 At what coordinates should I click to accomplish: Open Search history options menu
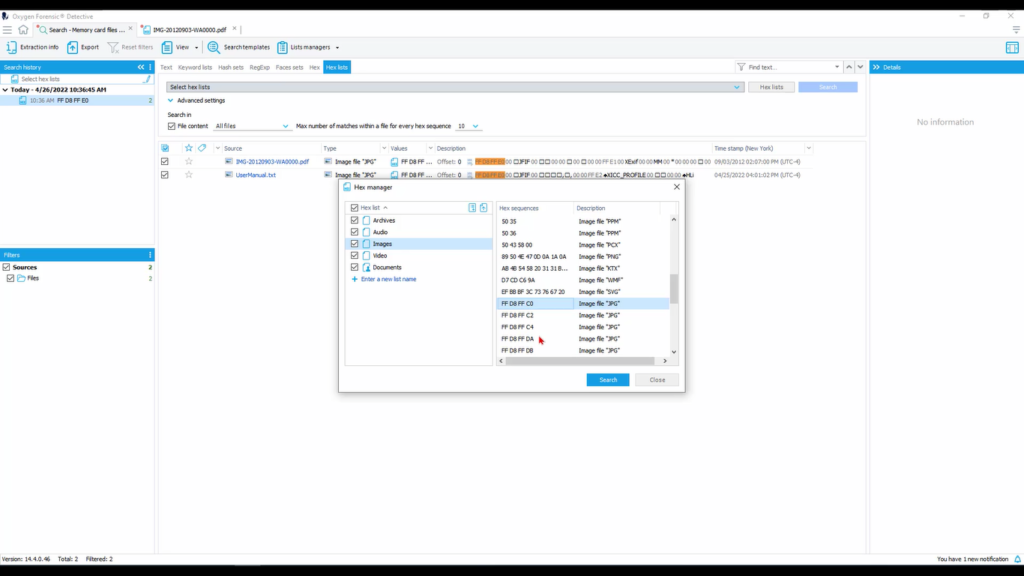click(150, 67)
